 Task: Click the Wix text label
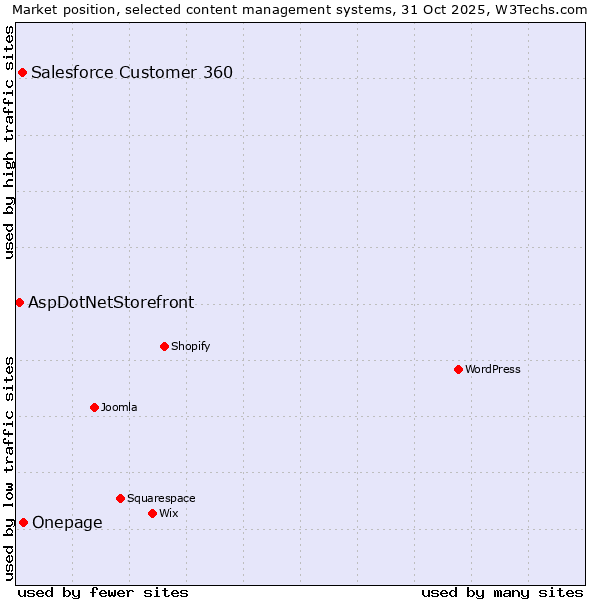pos(168,513)
